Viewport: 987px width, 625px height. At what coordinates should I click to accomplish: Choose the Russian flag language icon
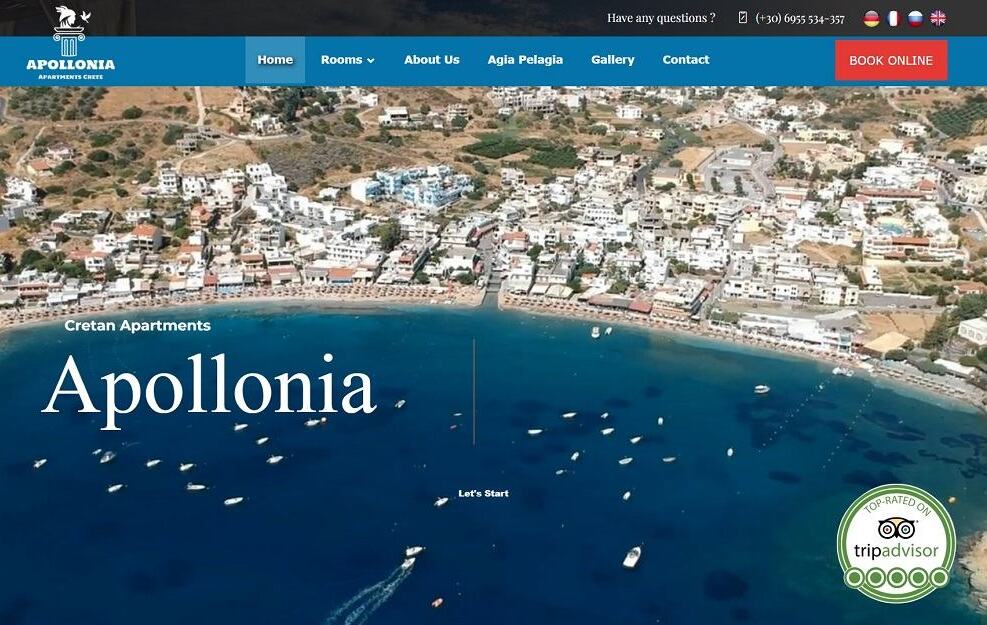click(915, 18)
